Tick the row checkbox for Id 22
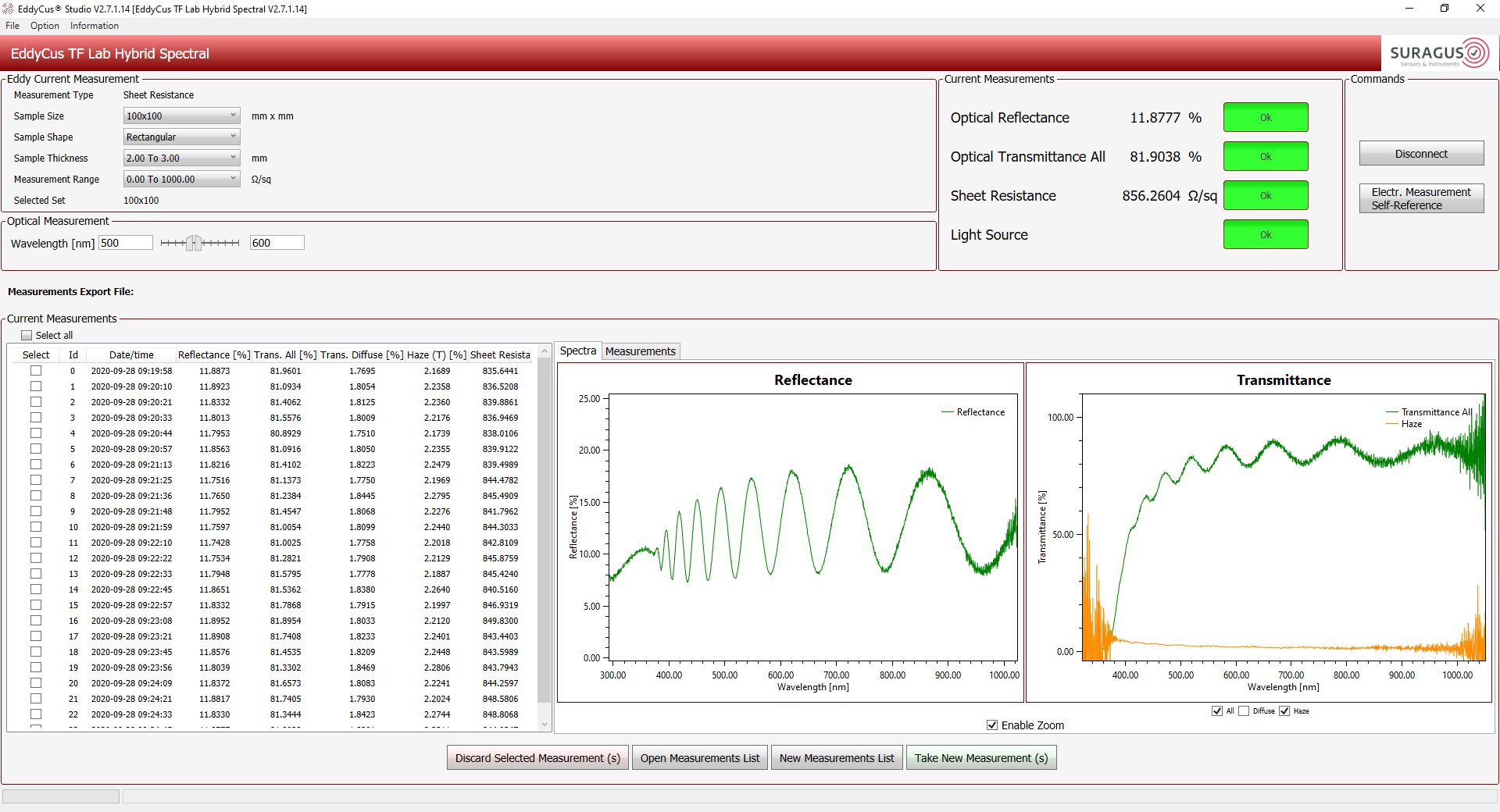This screenshot has height=812, width=1500. coord(36,714)
